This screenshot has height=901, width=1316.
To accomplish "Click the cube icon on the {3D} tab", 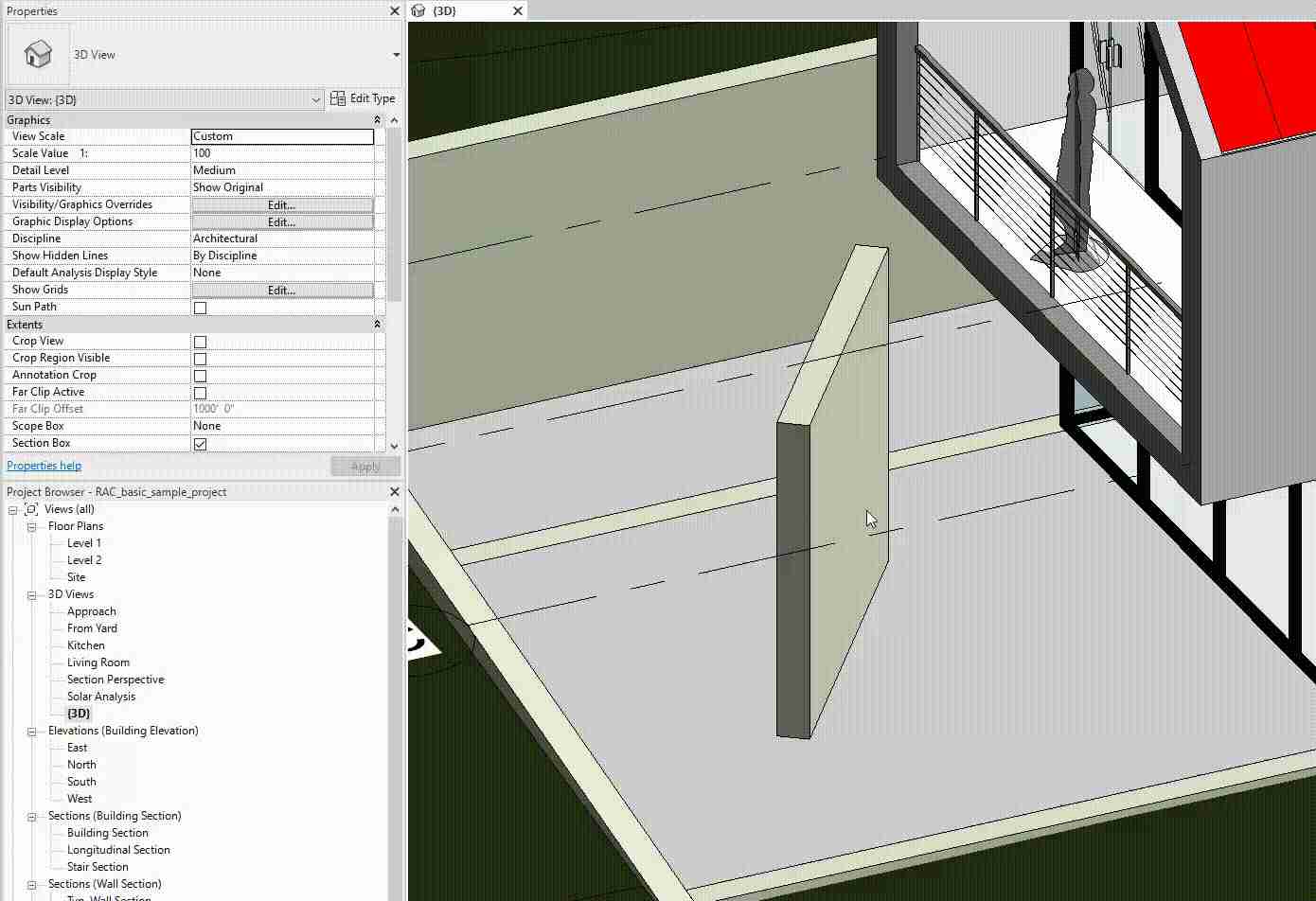I will point(418,10).
